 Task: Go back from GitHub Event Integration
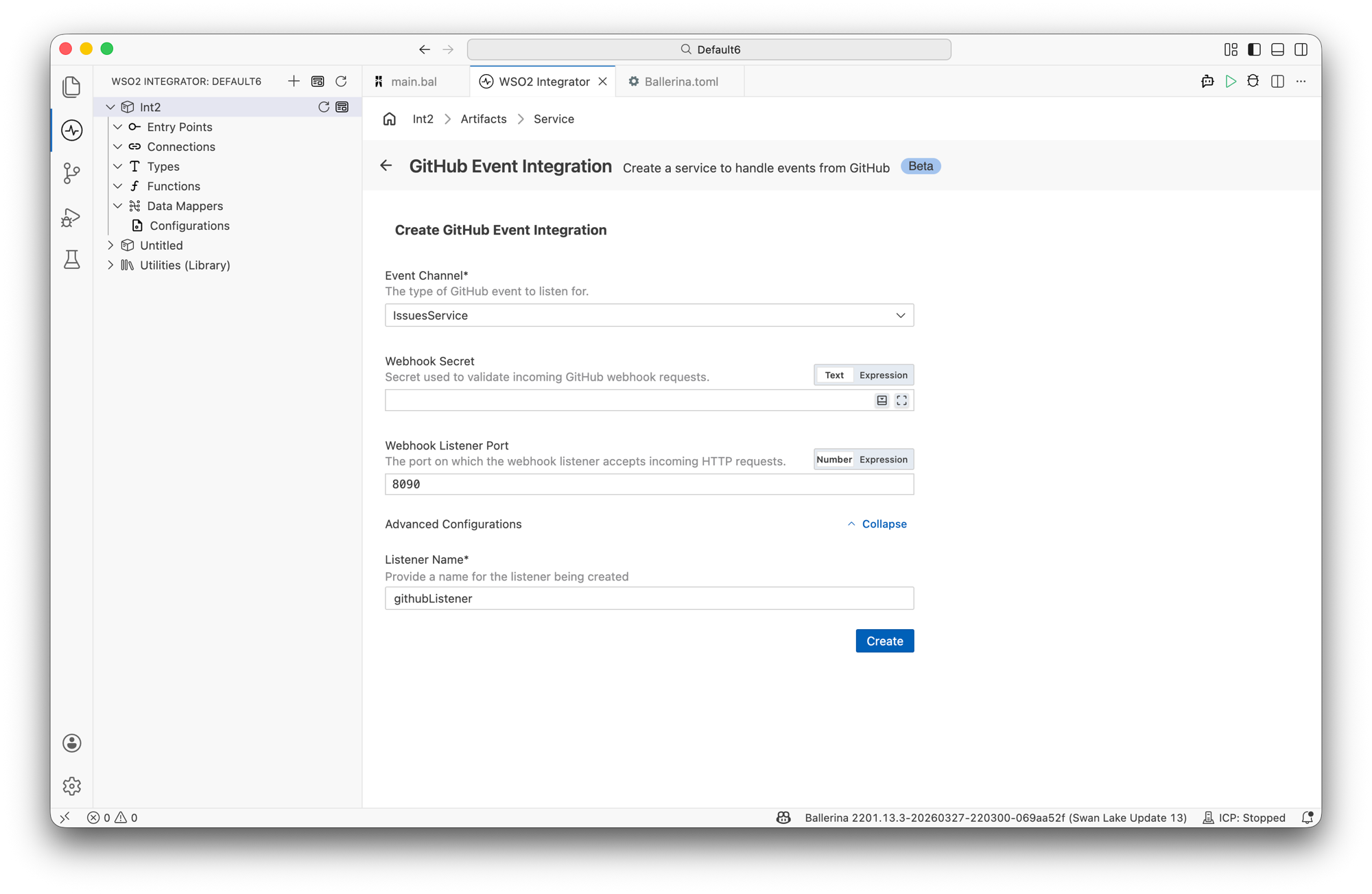point(386,166)
